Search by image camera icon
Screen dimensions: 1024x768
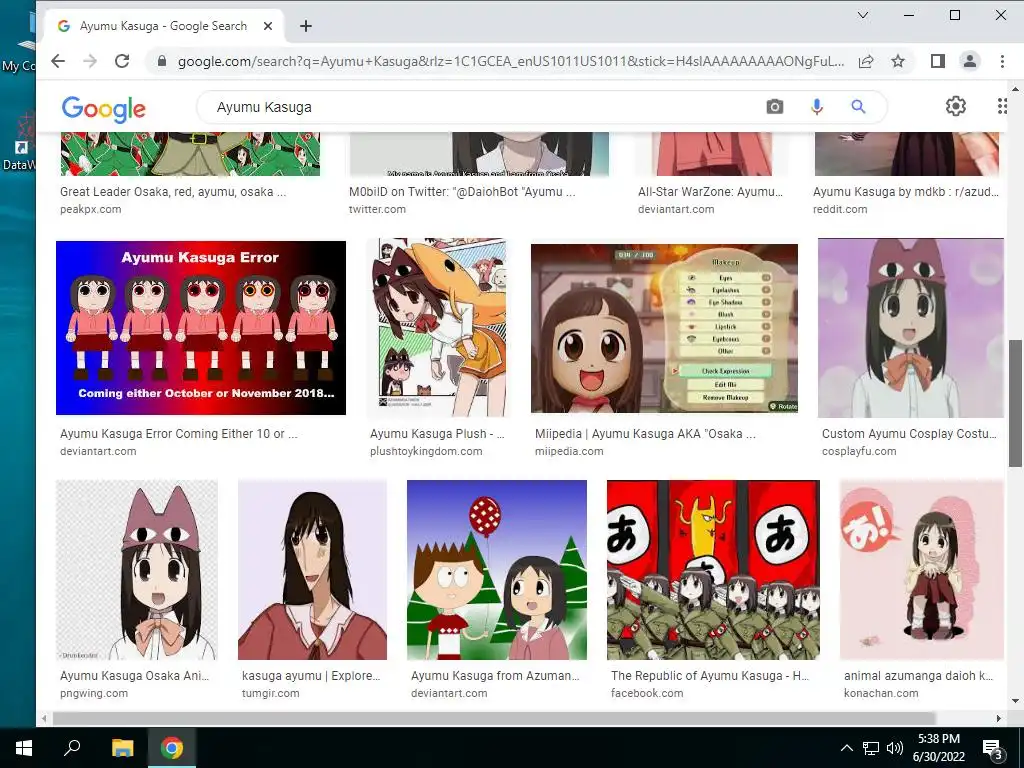[775, 106]
